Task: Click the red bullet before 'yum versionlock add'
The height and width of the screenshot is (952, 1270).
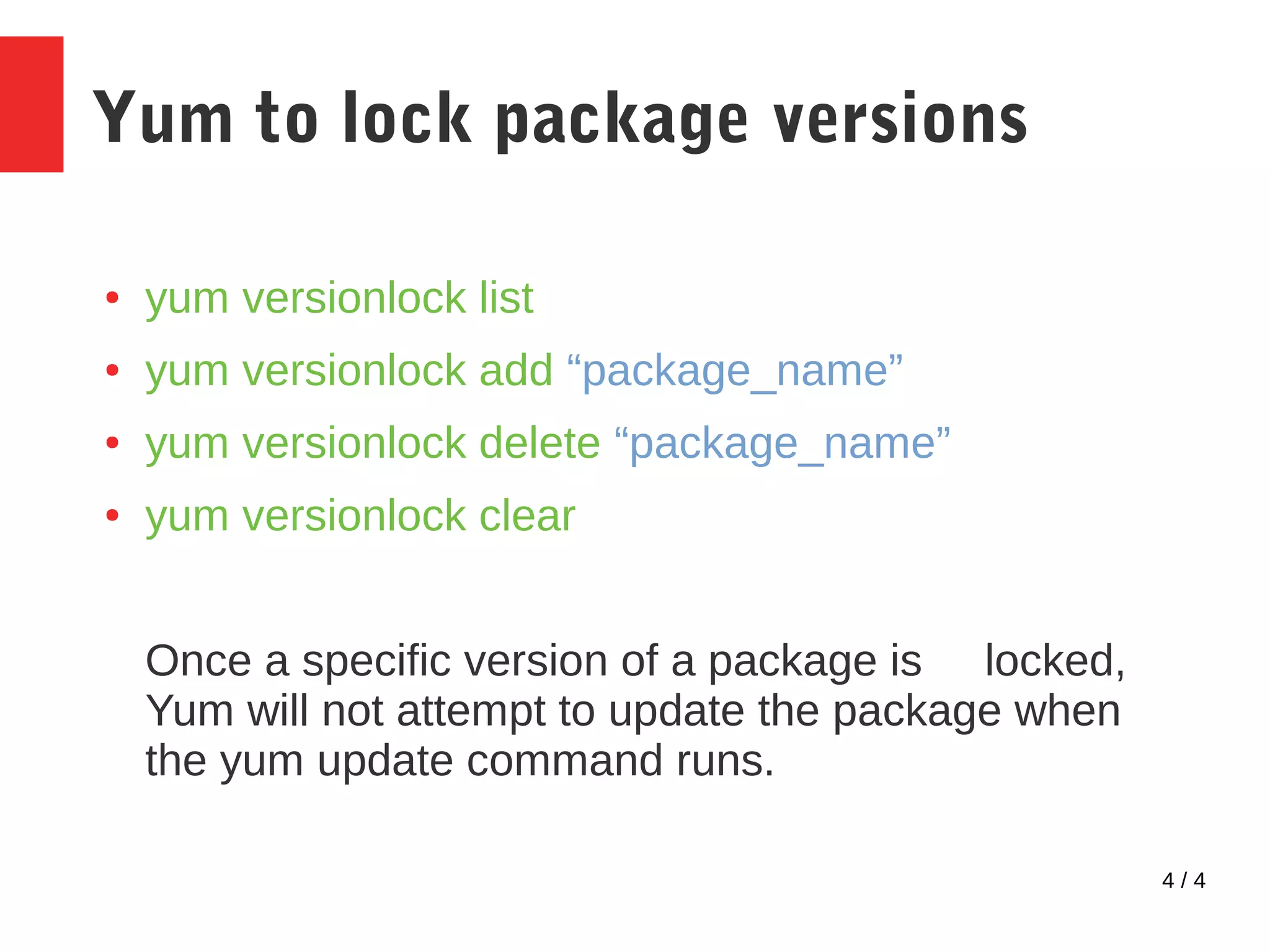Action: (112, 371)
